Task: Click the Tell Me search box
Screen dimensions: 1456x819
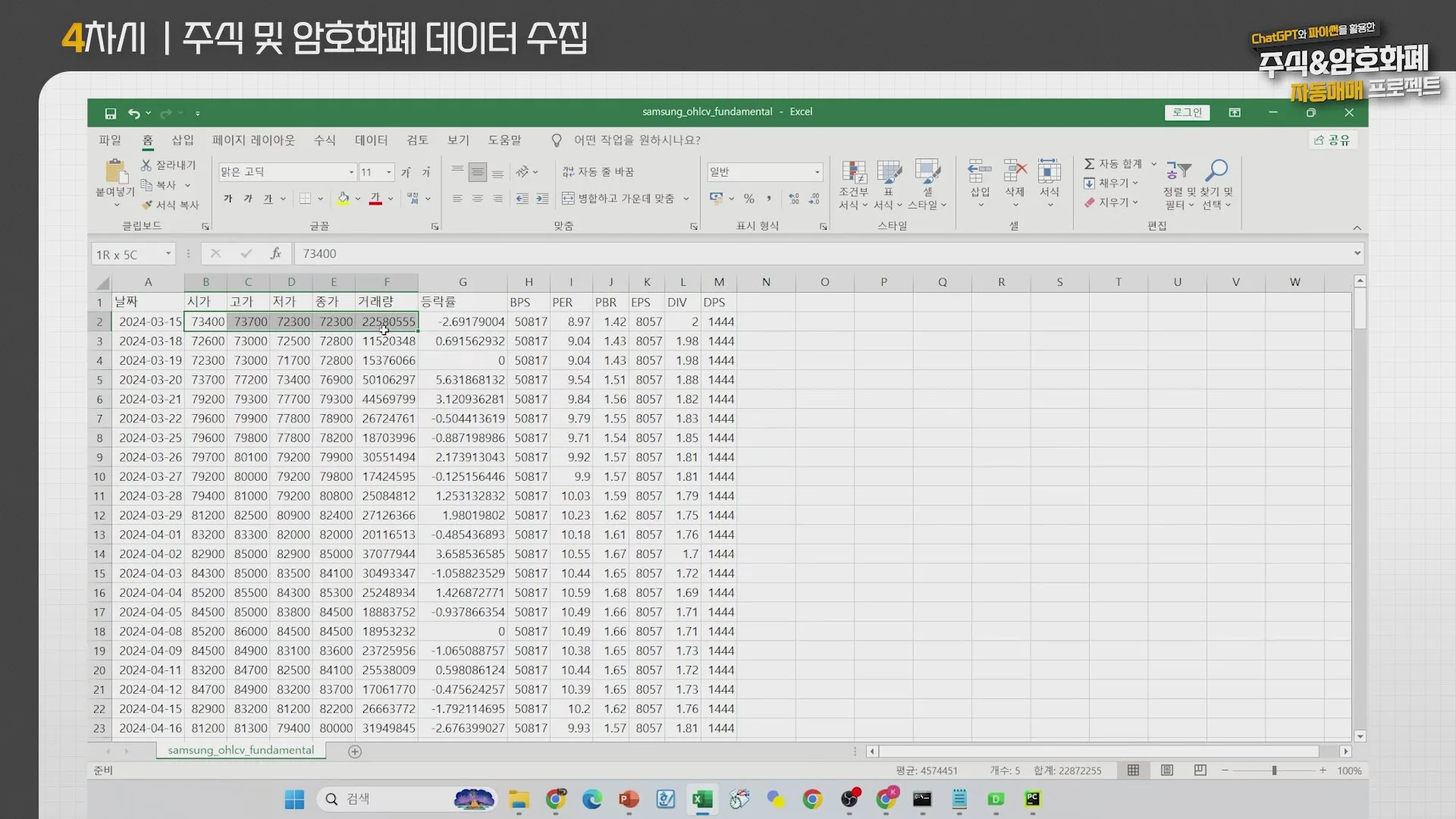Action: pyautogui.click(x=636, y=140)
